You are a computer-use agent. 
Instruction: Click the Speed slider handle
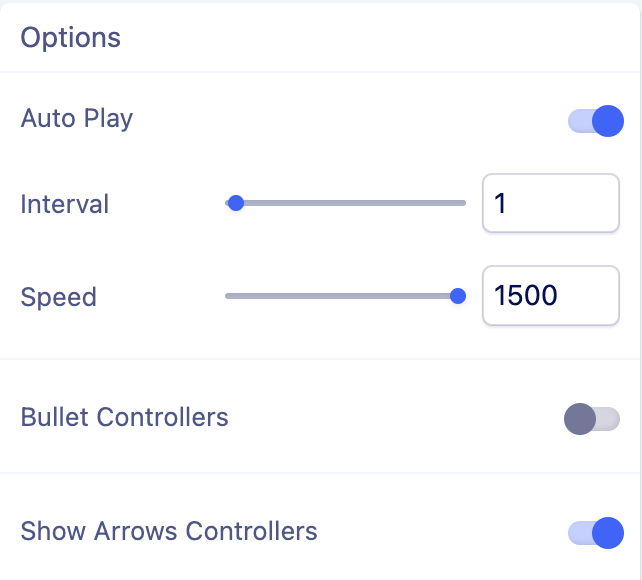(458, 296)
